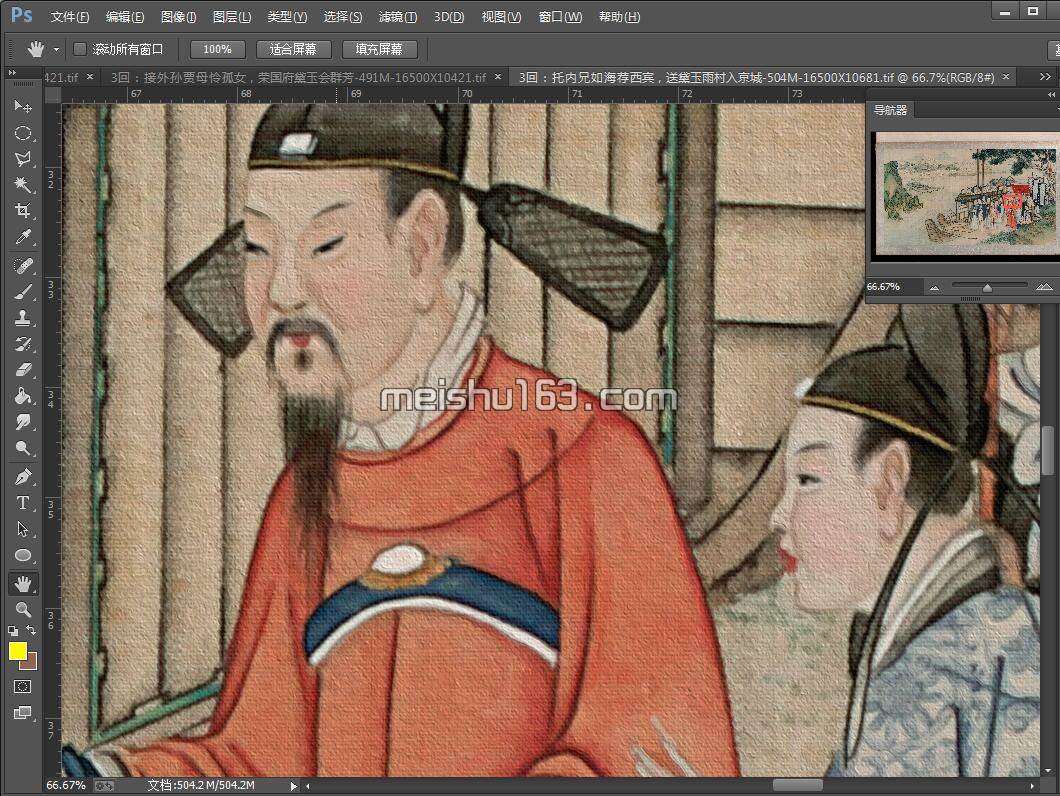Switch to the 491M-16500X10421.tif document tab
1060x796 pixels.
[x=298, y=78]
